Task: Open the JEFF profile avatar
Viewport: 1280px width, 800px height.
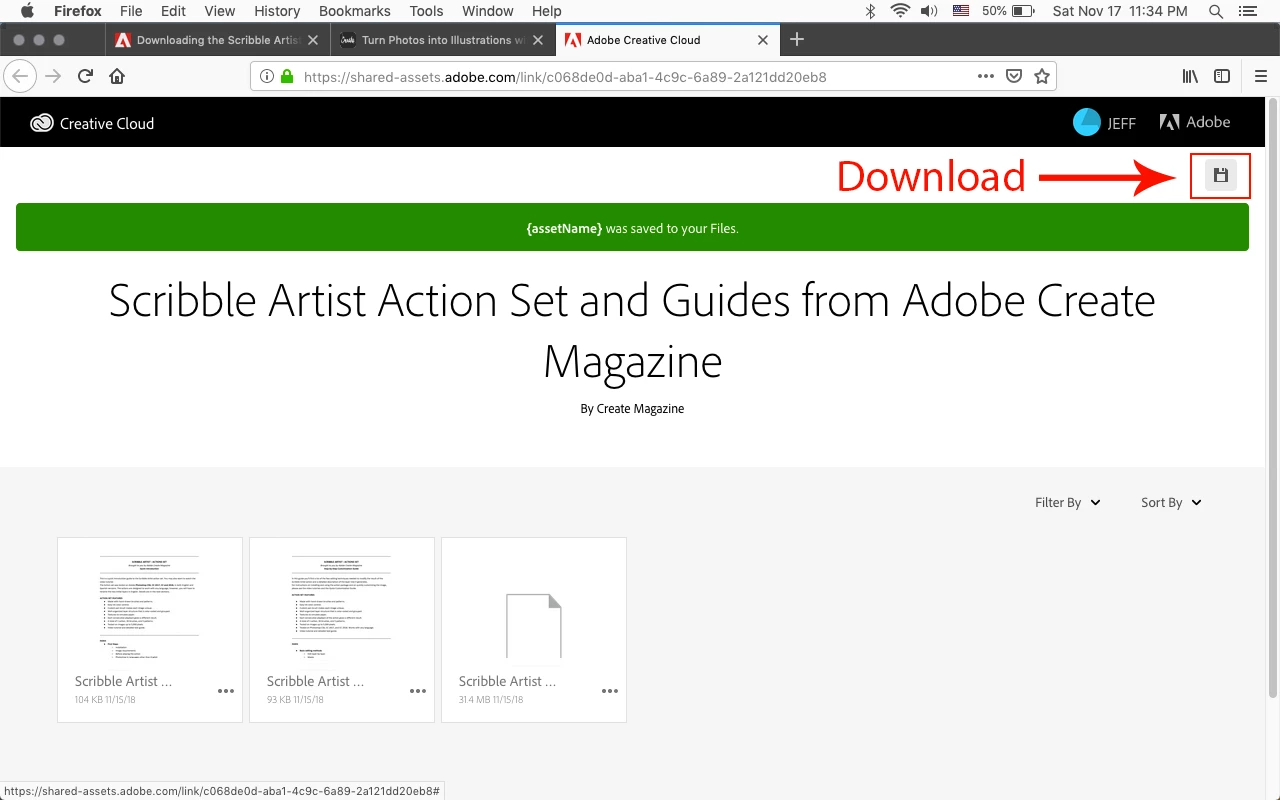Action: 1086,122
